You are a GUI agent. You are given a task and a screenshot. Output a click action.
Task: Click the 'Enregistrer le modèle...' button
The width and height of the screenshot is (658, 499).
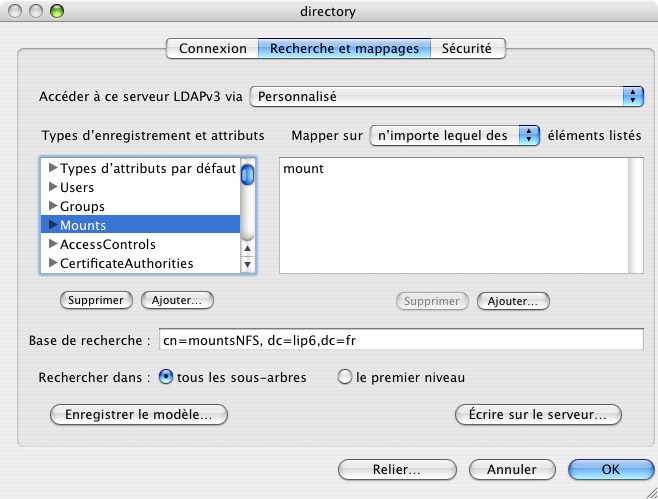pyautogui.click(x=139, y=414)
